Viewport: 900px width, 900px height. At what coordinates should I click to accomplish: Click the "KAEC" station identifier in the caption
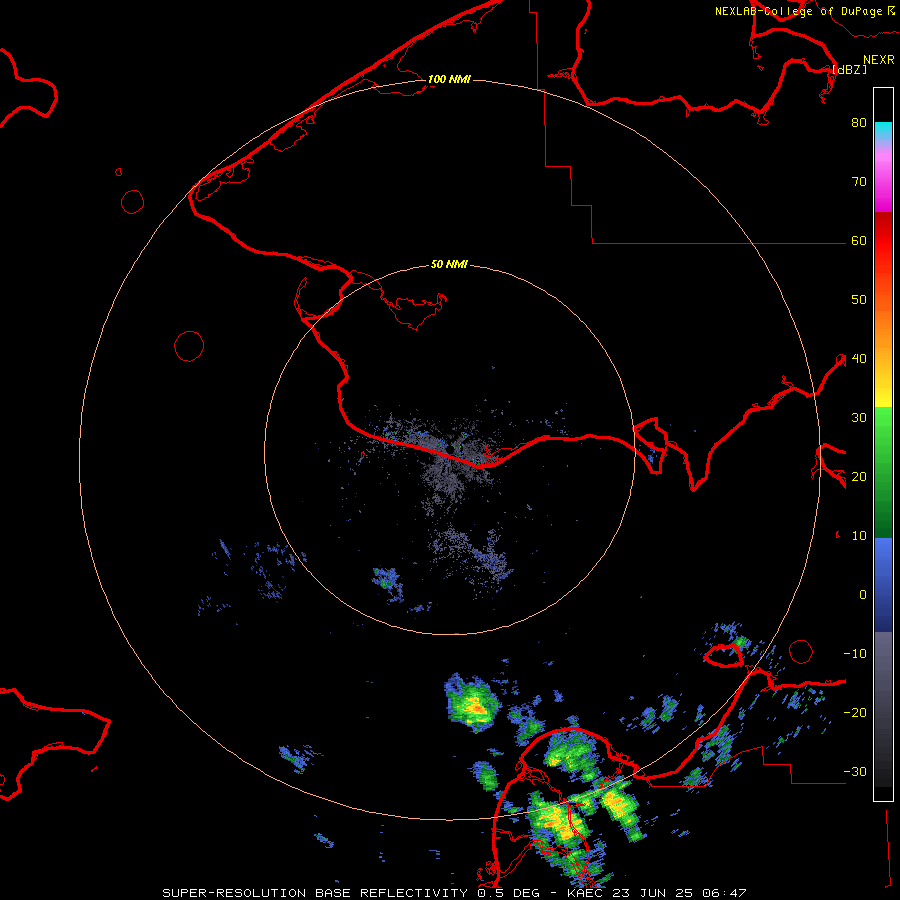[x=585, y=893]
